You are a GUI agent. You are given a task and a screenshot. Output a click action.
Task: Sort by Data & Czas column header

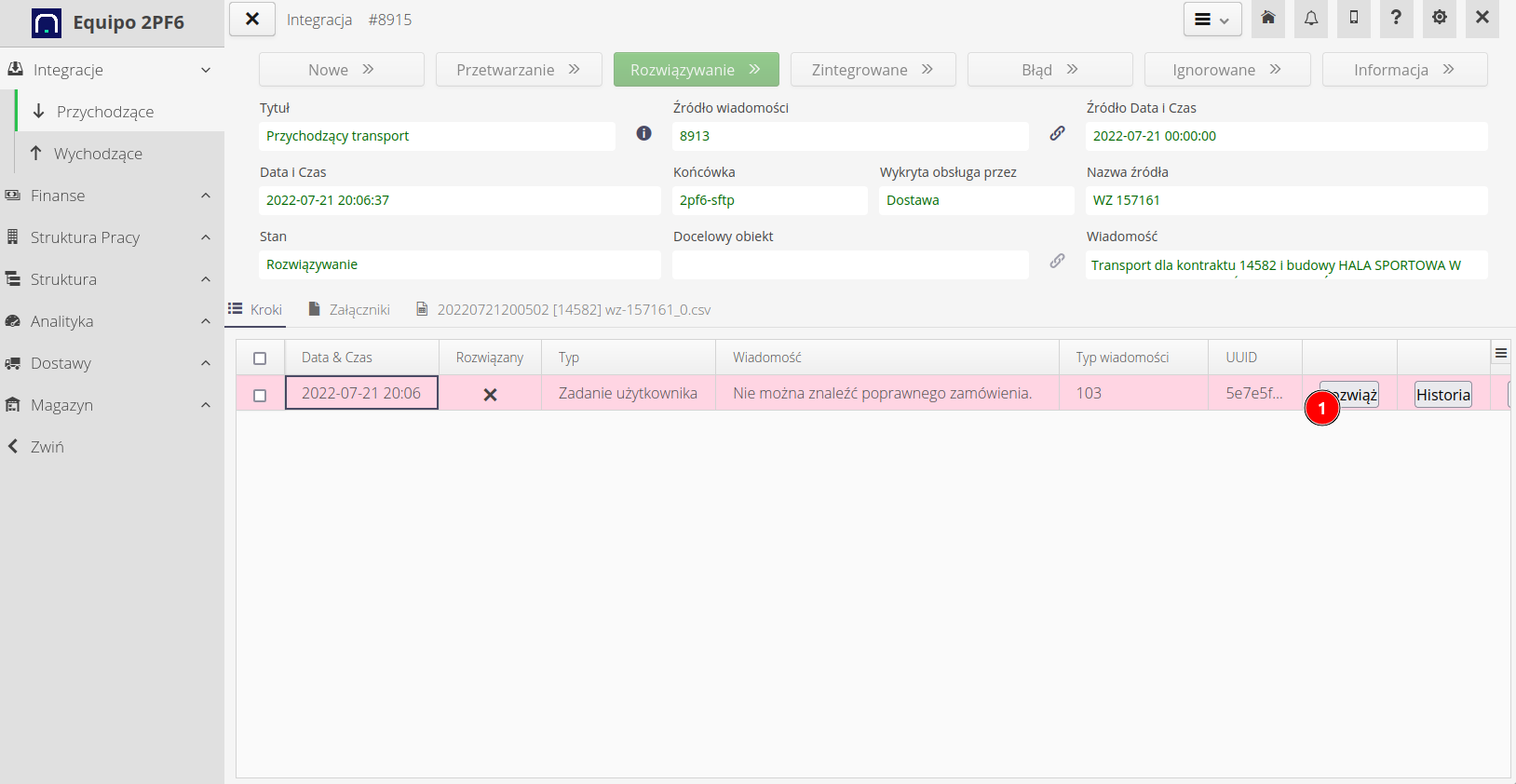(361, 358)
